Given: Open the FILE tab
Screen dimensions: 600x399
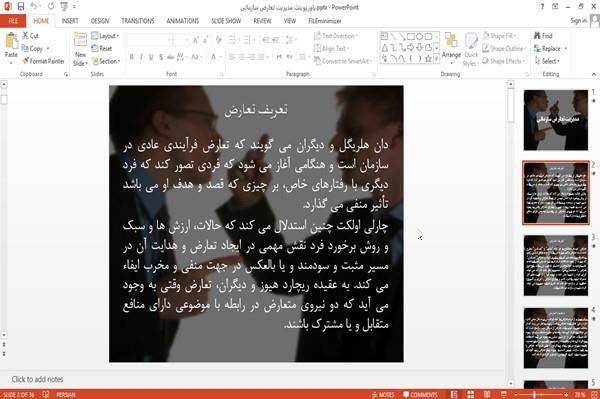Looking at the screenshot, I should coord(13,21).
